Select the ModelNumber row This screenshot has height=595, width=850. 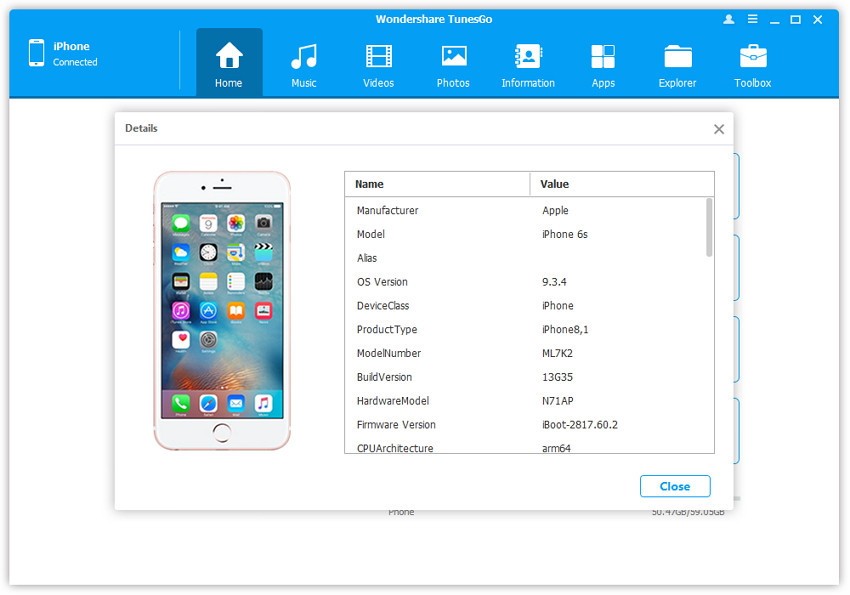tap(525, 353)
